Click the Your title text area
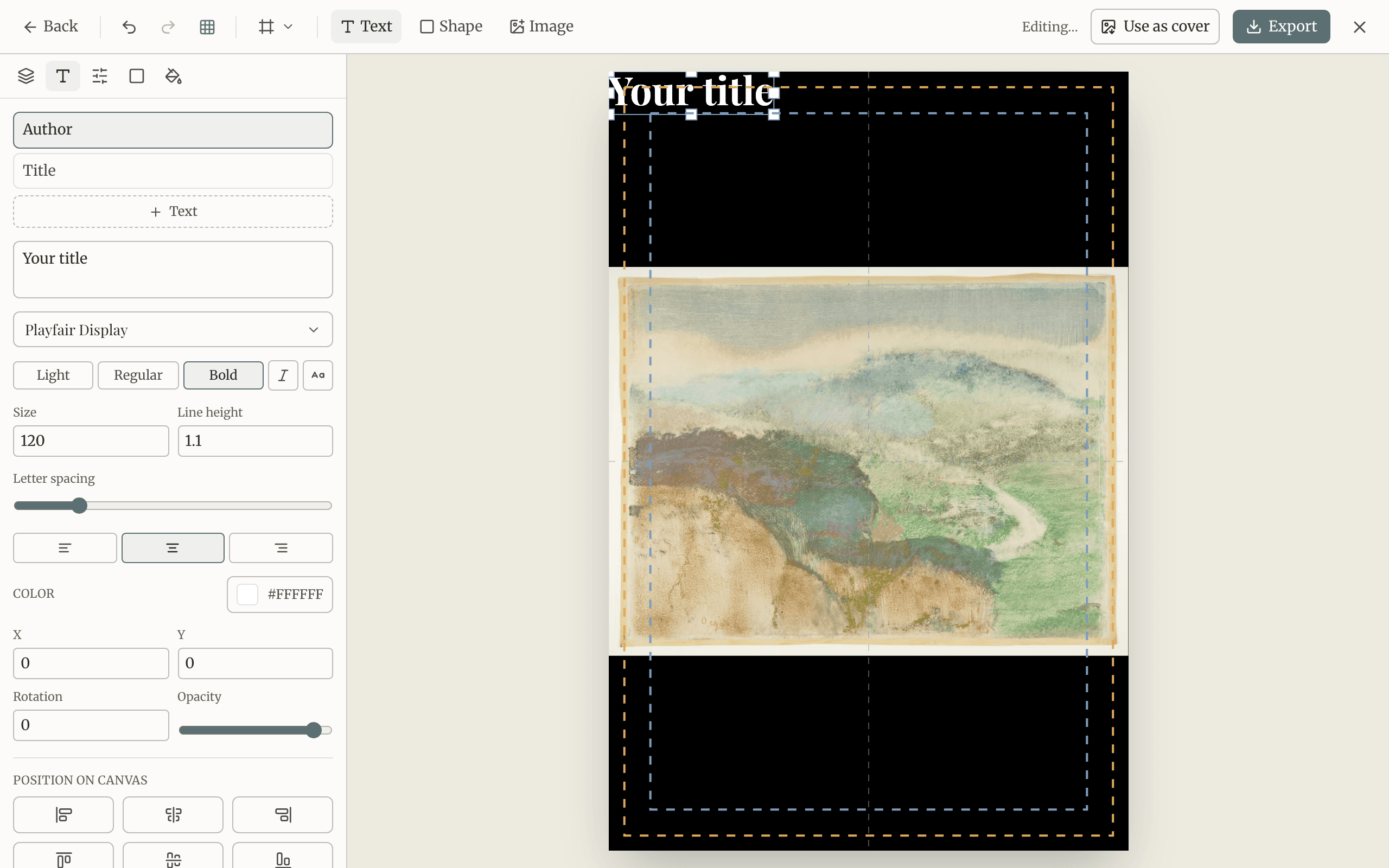The image size is (1389, 868). [x=173, y=269]
